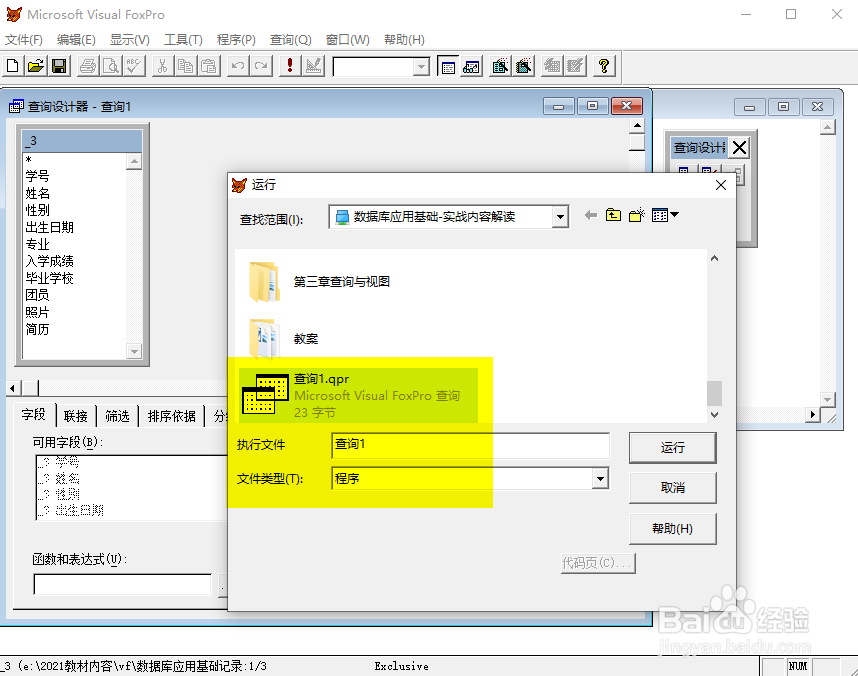The height and width of the screenshot is (676, 858).
Task: Click the Paste toolbar icon
Action: tap(209, 66)
